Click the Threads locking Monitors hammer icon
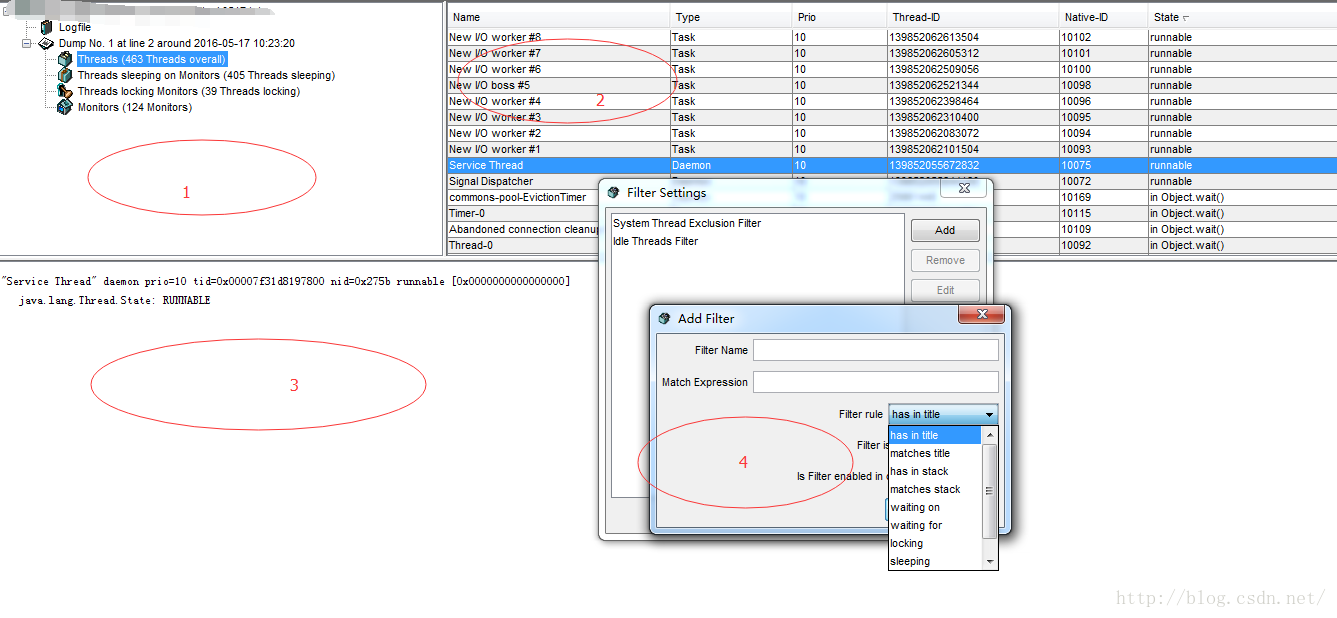Screen dimensions: 1337x618 (x=64, y=91)
